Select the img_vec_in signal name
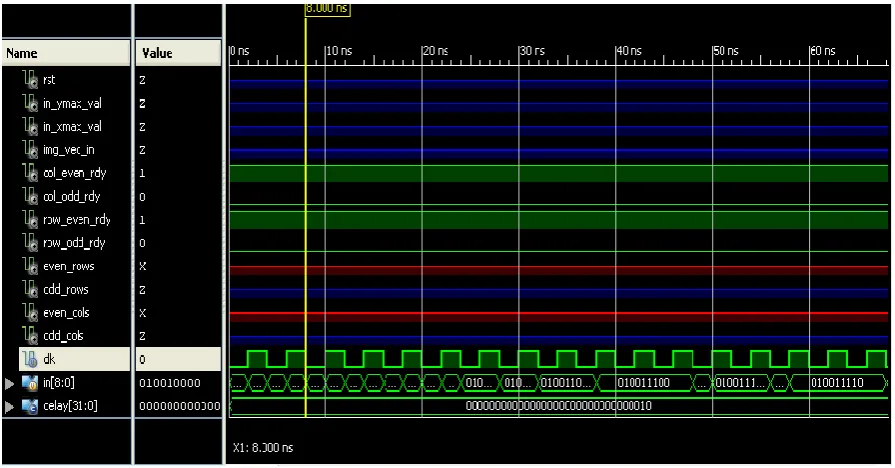 click(69, 150)
